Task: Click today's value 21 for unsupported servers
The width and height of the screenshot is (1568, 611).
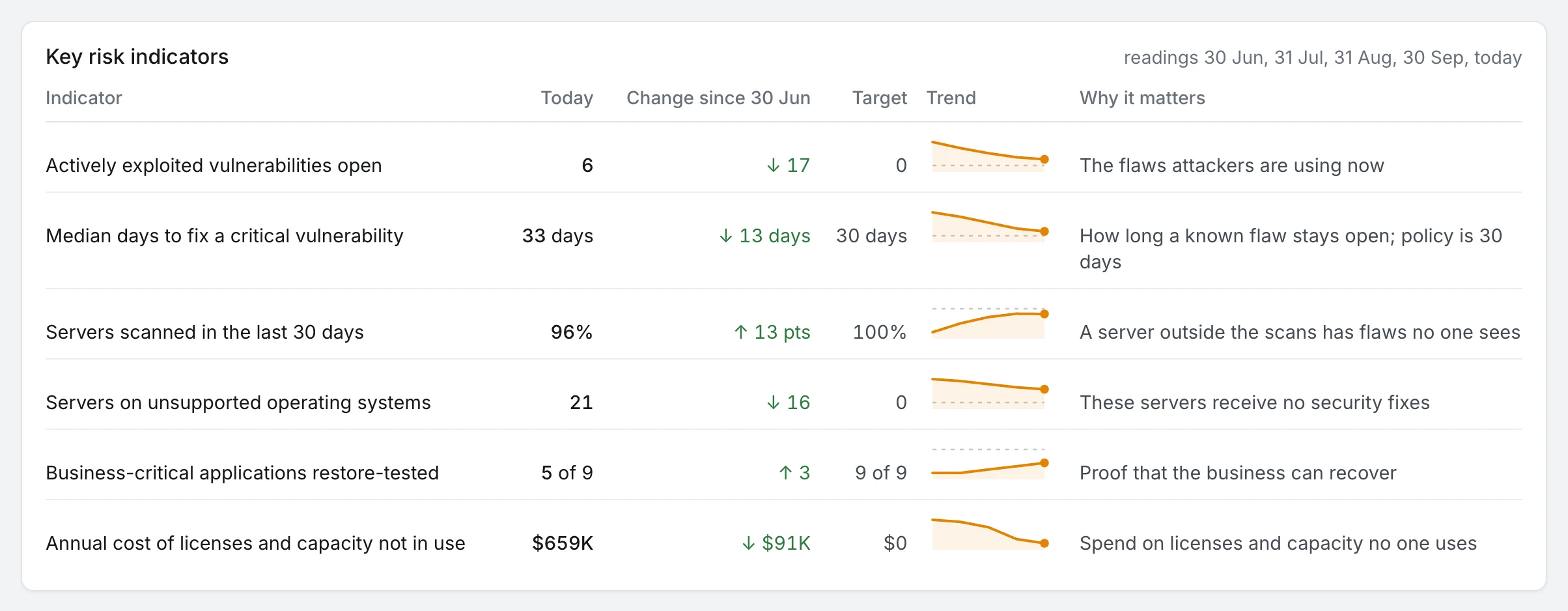Action: click(581, 403)
